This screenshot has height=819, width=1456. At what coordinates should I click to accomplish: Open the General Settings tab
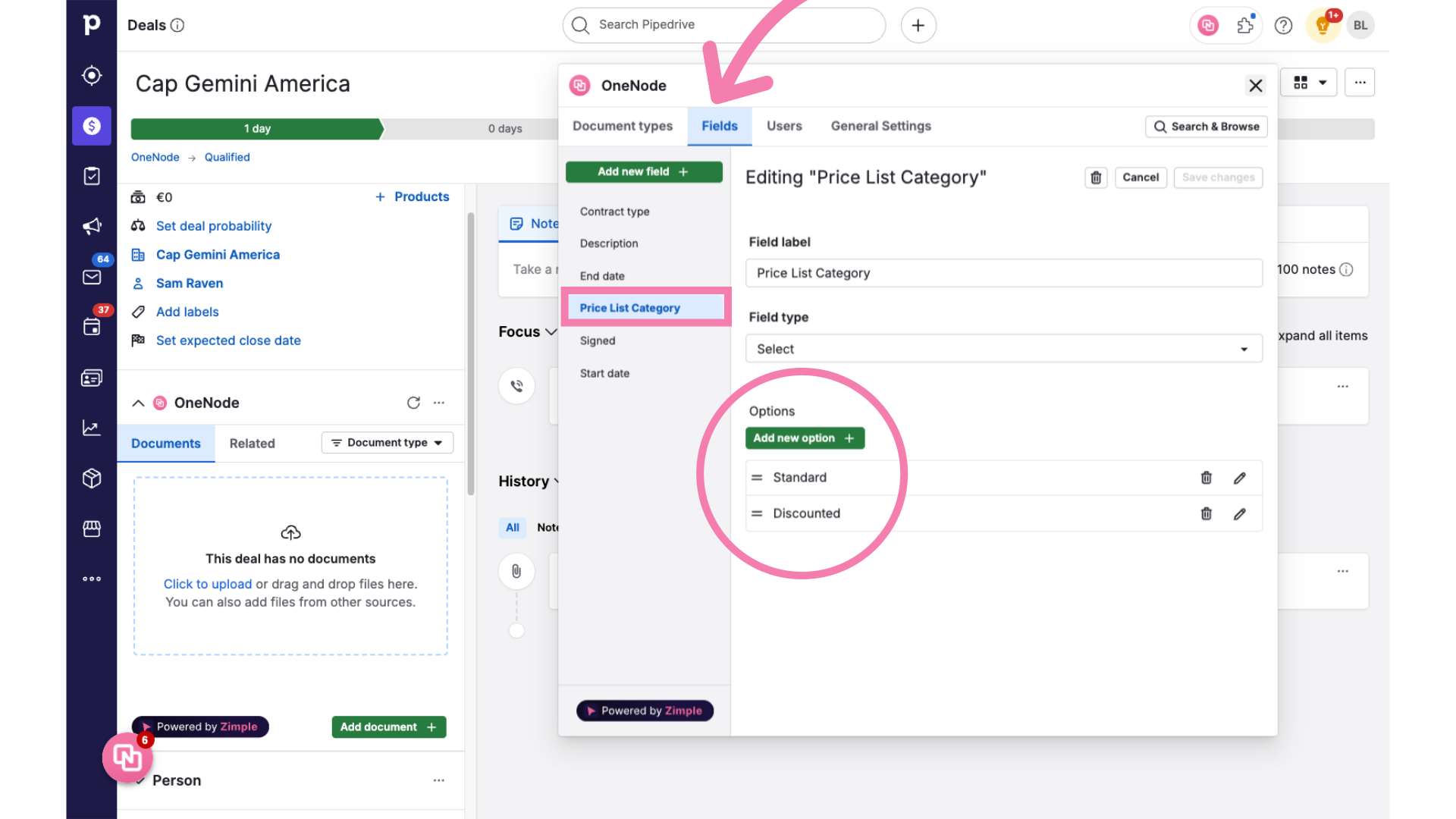(880, 126)
